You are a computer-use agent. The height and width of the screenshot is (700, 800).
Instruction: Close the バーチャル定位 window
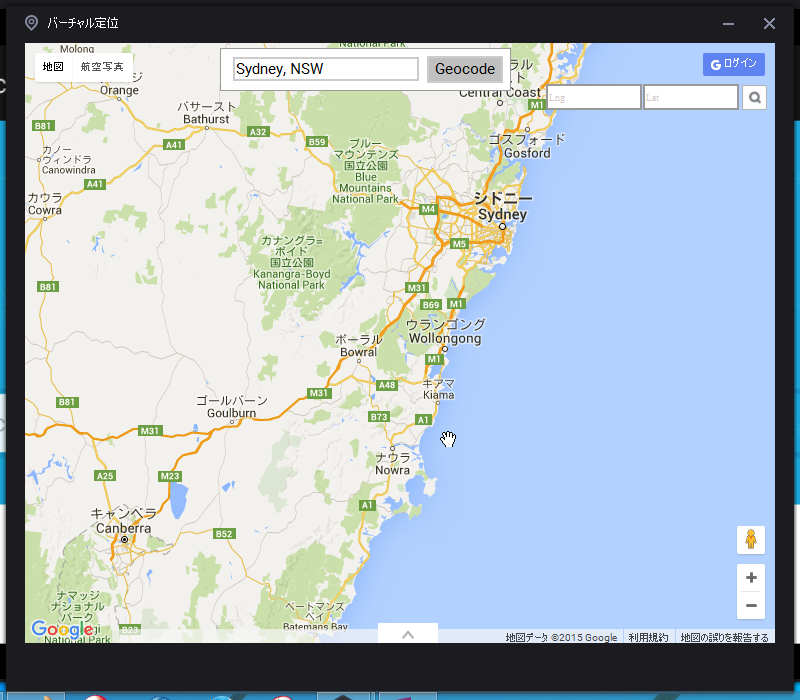pos(769,23)
